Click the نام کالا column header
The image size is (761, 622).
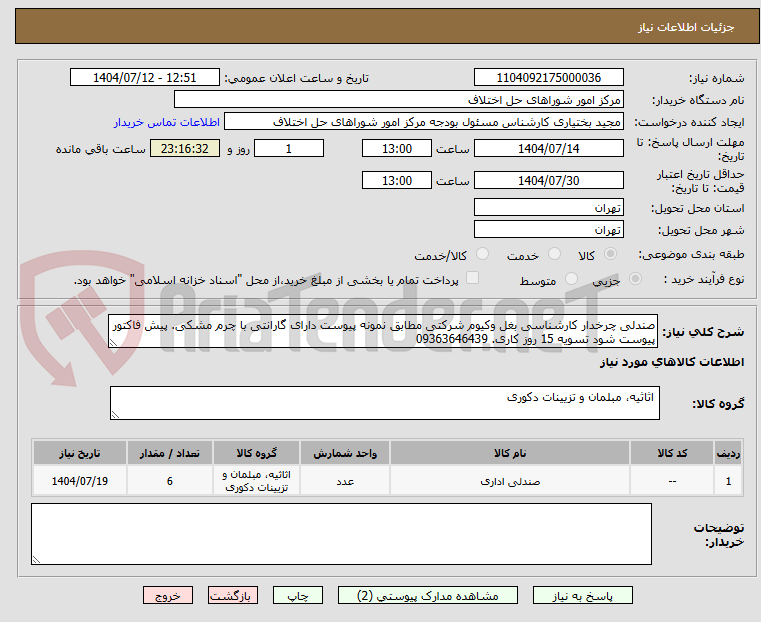(x=510, y=453)
